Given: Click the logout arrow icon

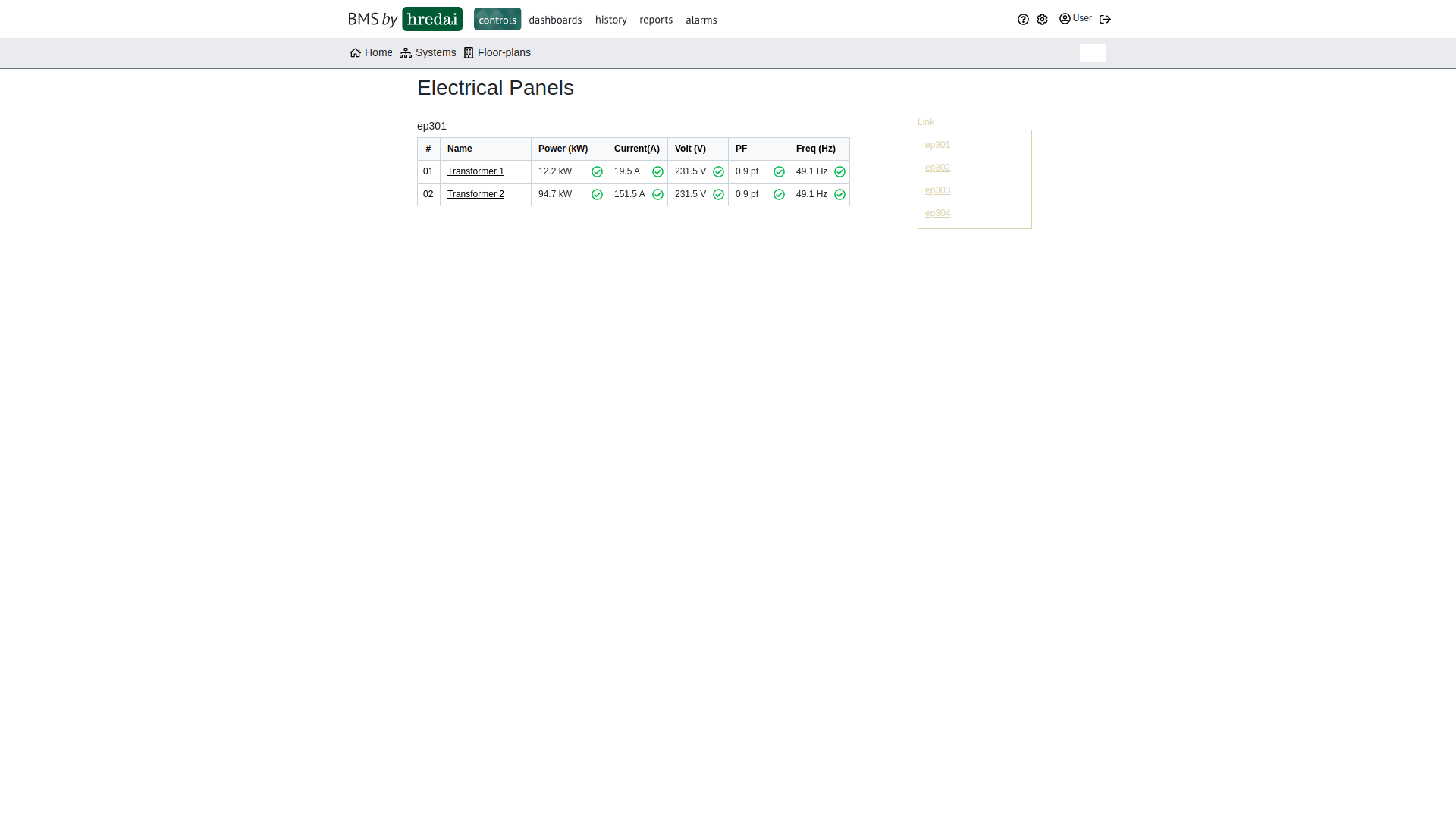Looking at the screenshot, I should 1105,20.
